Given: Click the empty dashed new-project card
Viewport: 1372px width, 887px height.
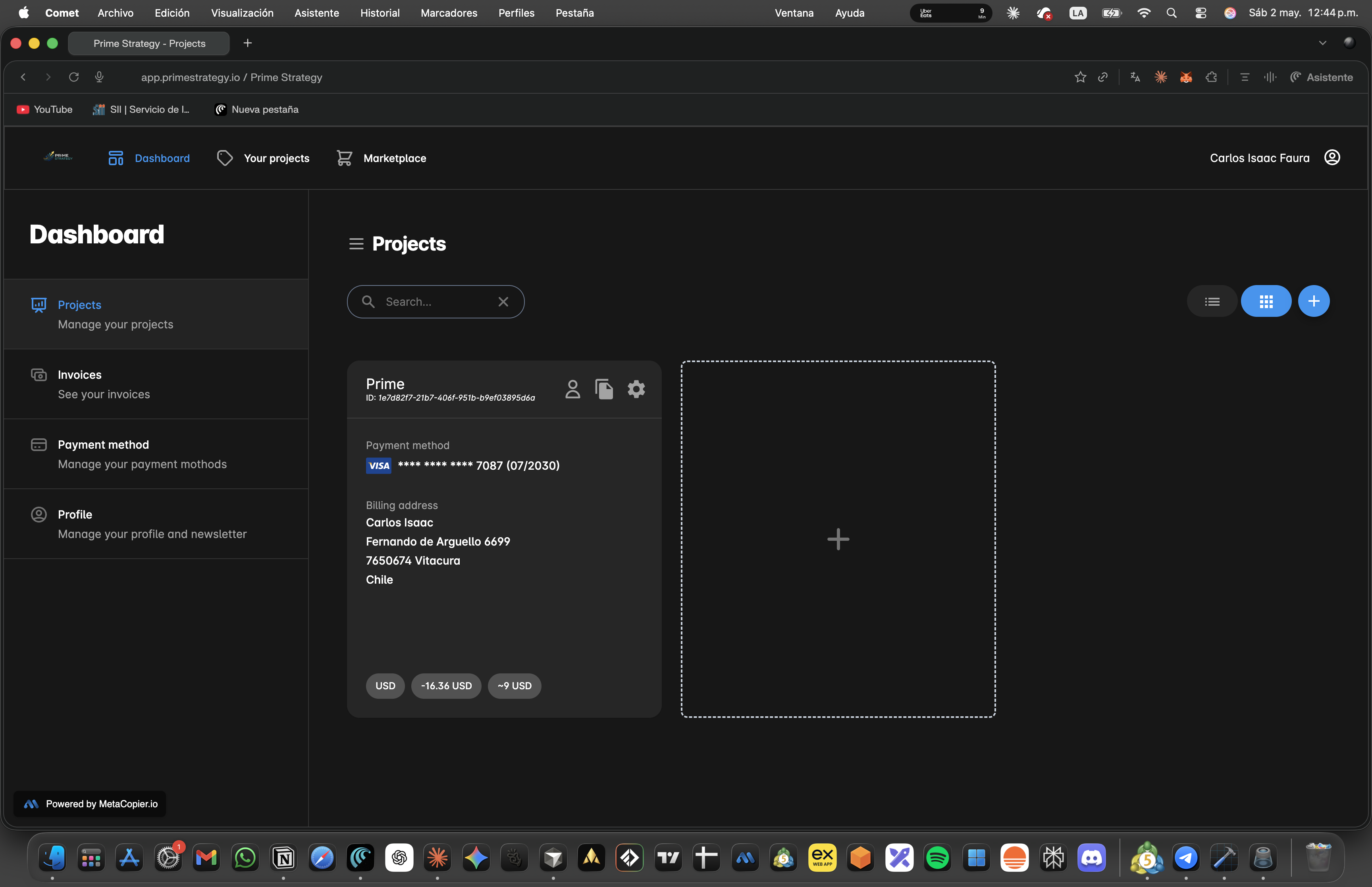Looking at the screenshot, I should tap(838, 539).
